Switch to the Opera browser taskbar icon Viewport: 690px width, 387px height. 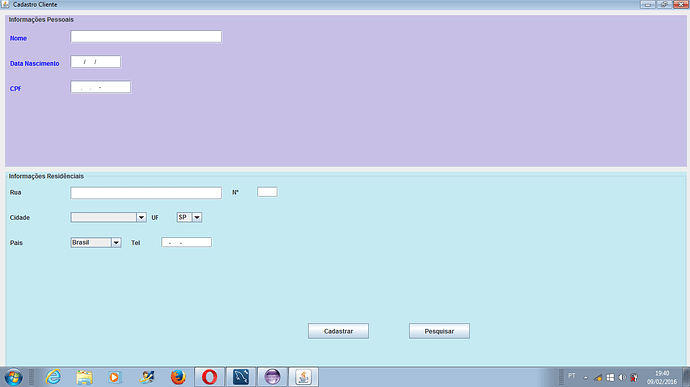pyautogui.click(x=209, y=377)
